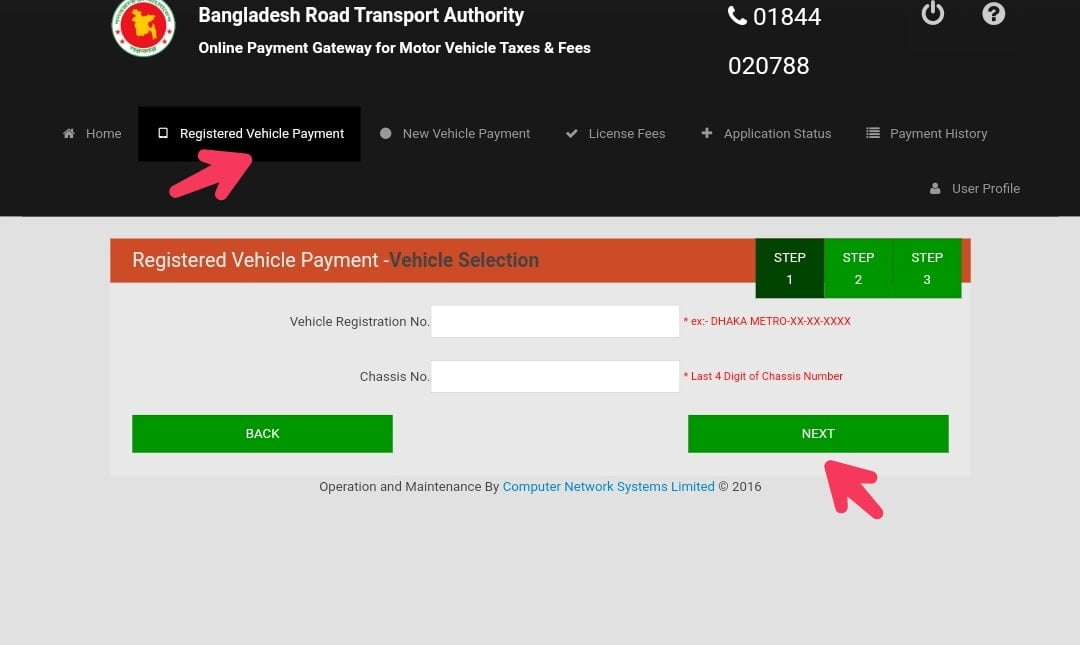Viewport: 1080px width, 645px height.
Task: Select the STEP 3 indicator
Action: tap(927, 268)
